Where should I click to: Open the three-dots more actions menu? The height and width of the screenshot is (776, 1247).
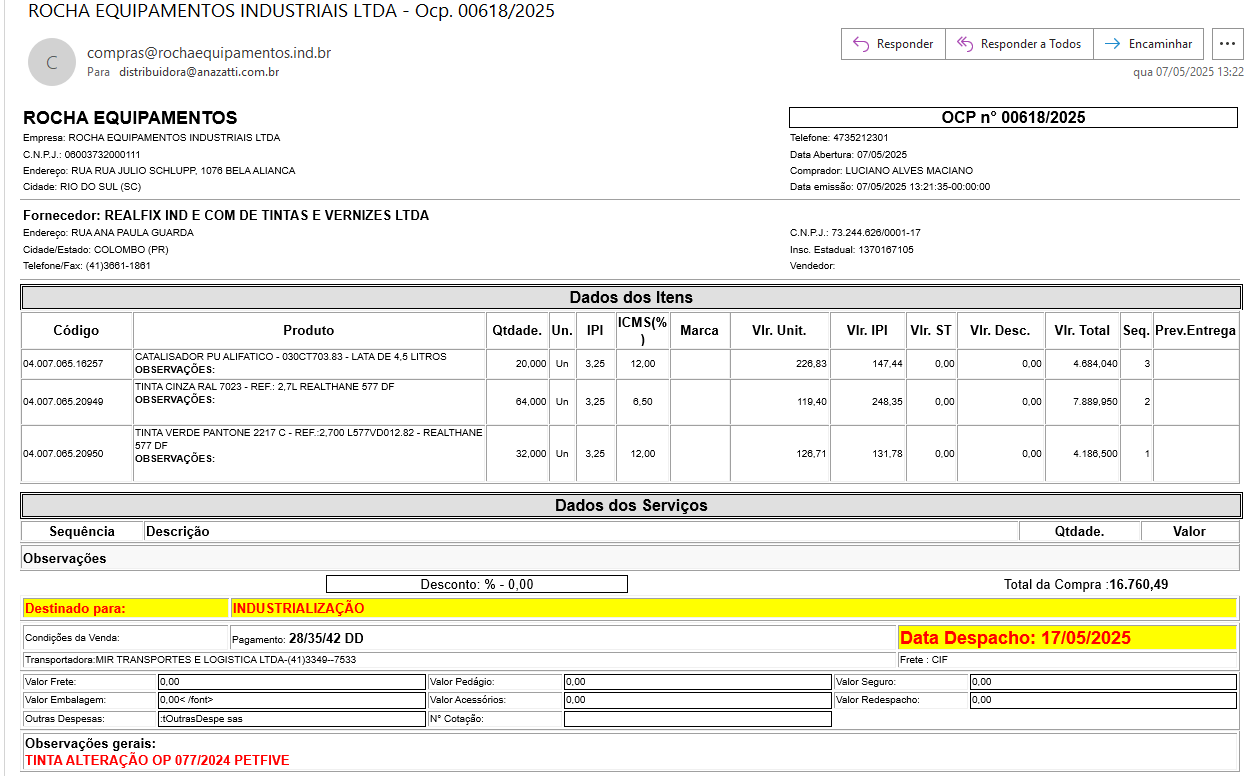1227,44
